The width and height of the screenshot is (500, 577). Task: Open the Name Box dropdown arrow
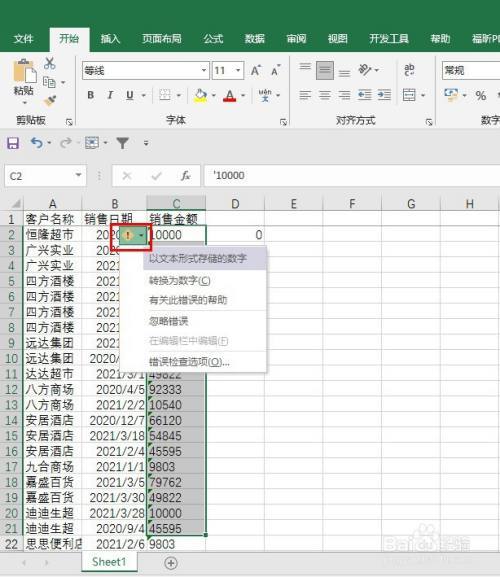coord(78,176)
